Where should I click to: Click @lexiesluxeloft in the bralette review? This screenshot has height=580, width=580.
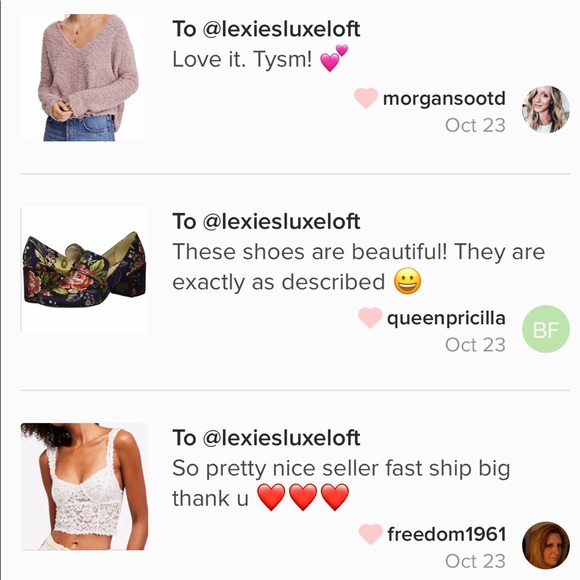click(x=281, y=438)
